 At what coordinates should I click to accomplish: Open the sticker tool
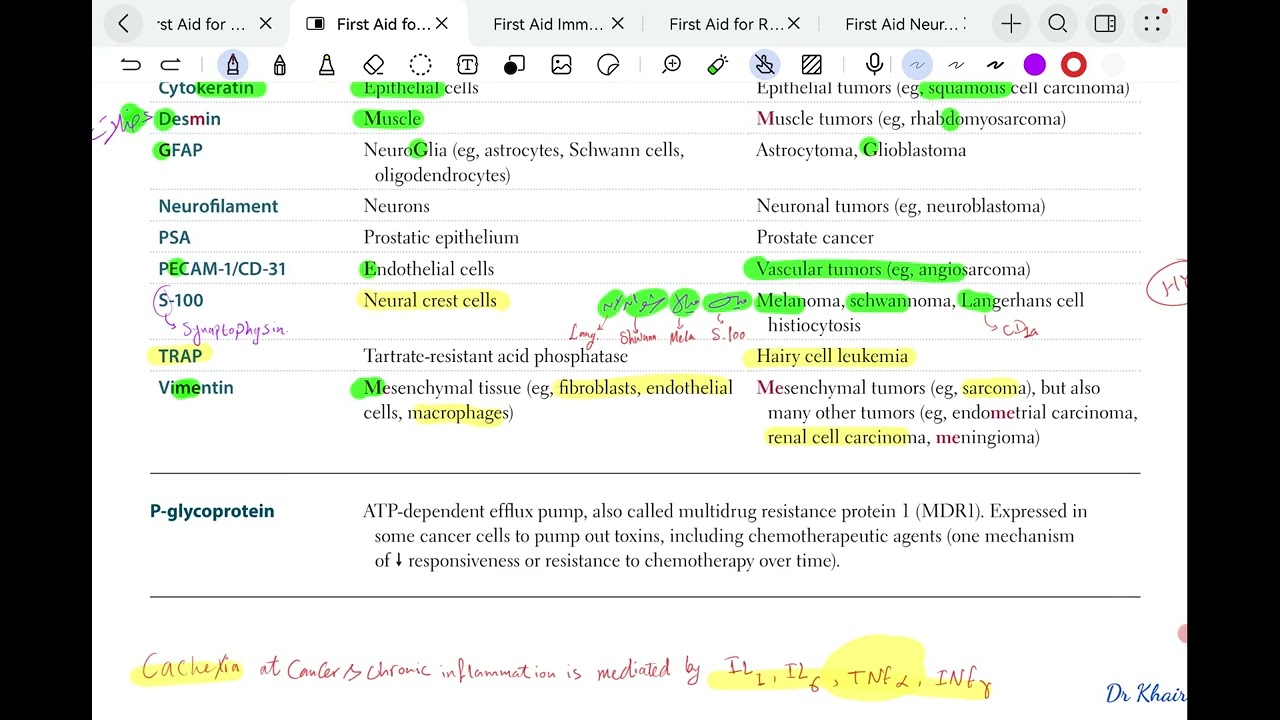[x=608, y=65]
